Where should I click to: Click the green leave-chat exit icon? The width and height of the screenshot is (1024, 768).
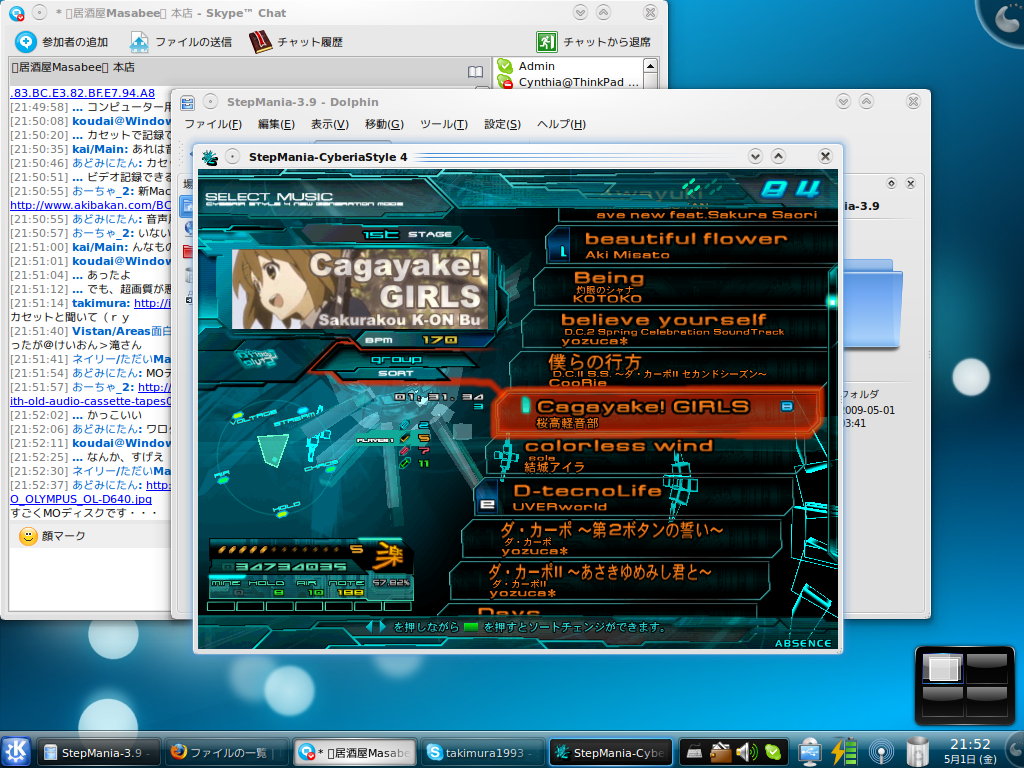(547, 42)
